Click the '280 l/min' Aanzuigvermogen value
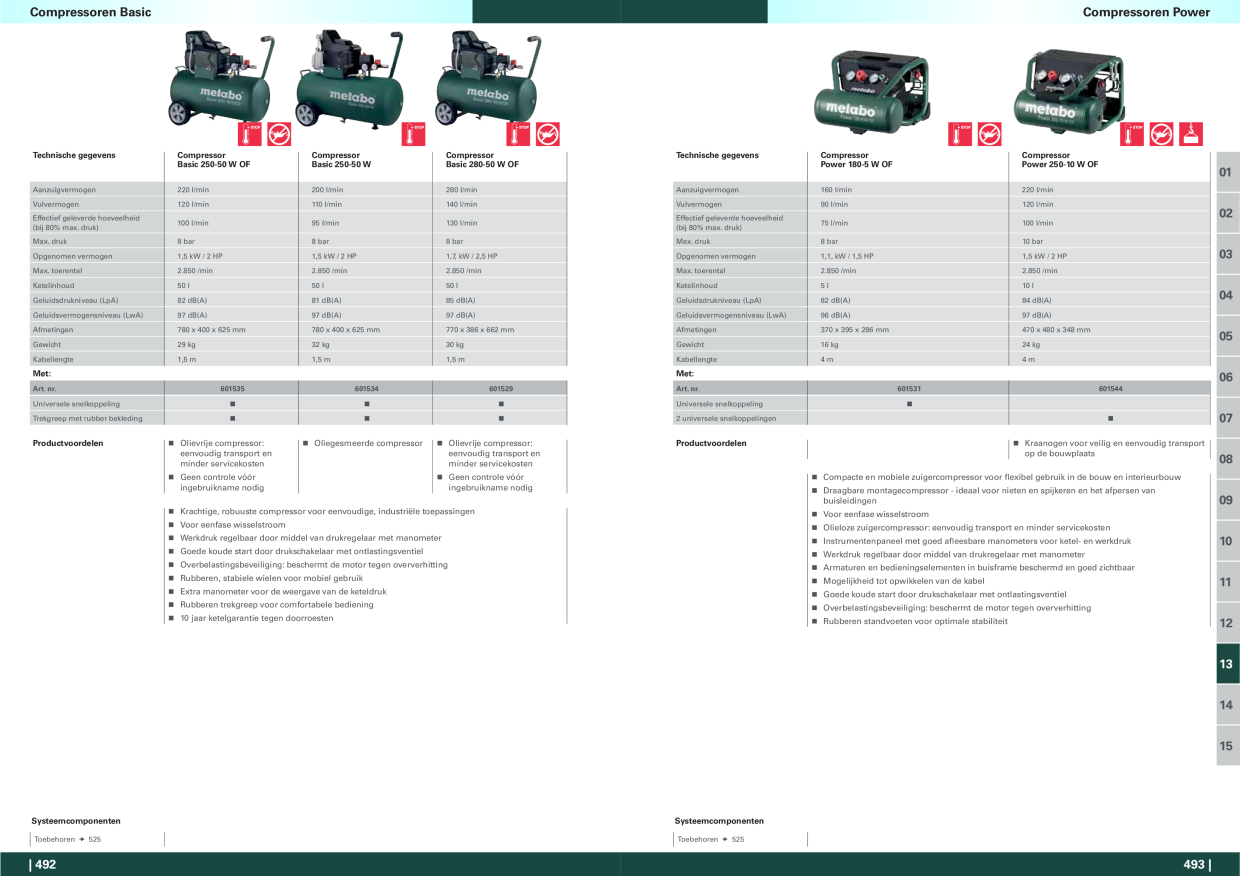The height and width of the screenshot is (876, 1240). click(x=461, y=189)
